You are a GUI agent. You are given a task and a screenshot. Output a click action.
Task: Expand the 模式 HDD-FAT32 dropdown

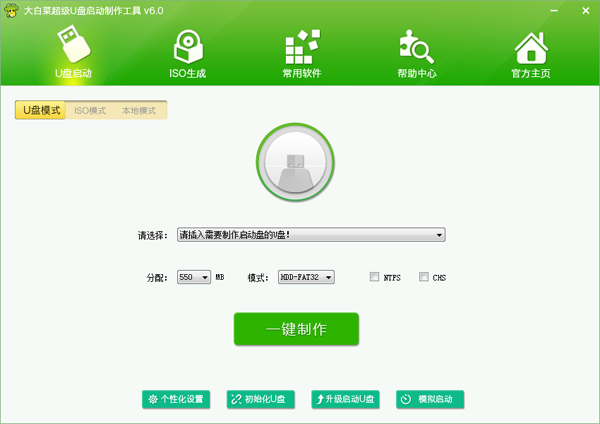pyautogui.click(x=306, y=277)
